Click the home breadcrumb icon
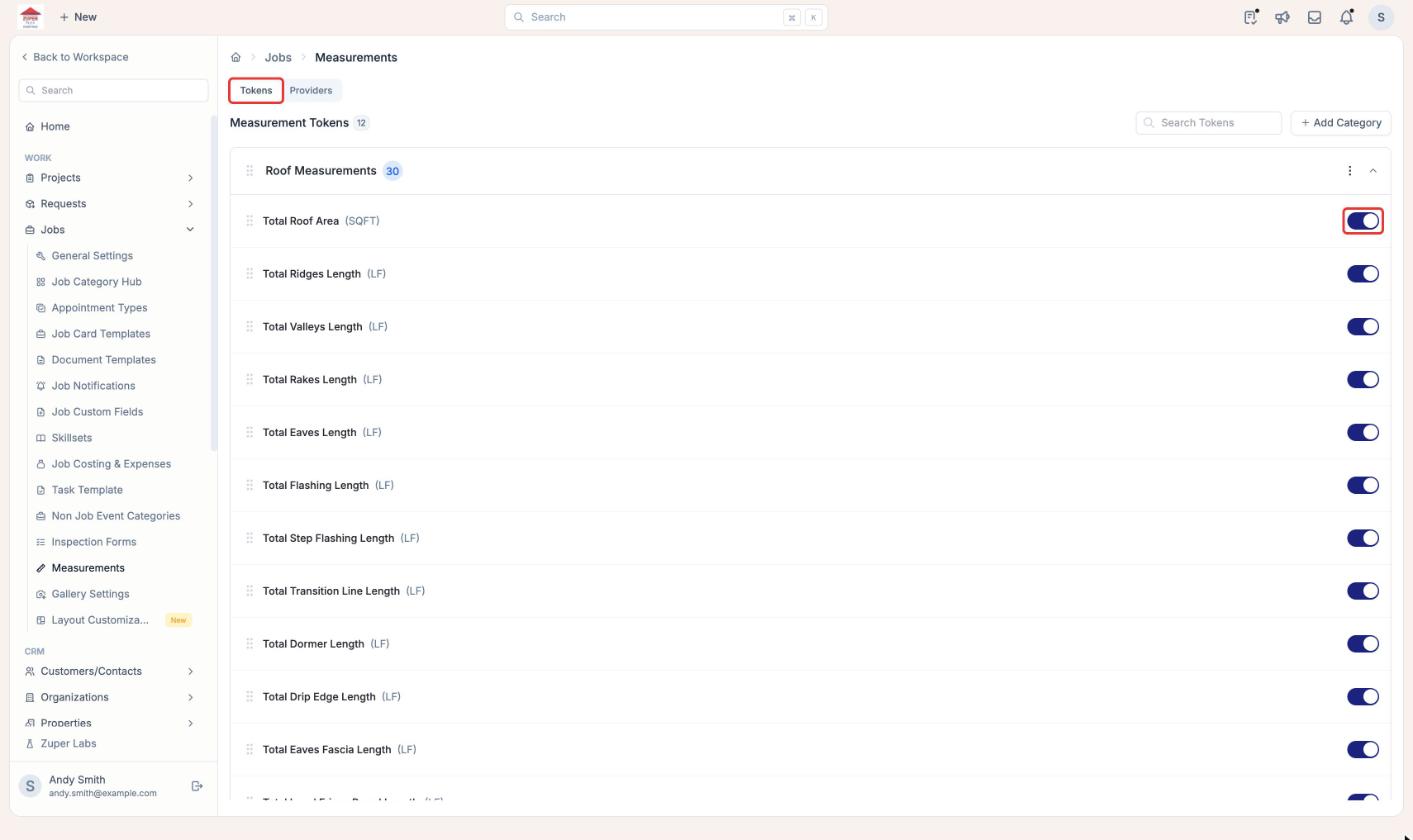The height and width of the screenshot is (840, 1413). click(236, 57)
